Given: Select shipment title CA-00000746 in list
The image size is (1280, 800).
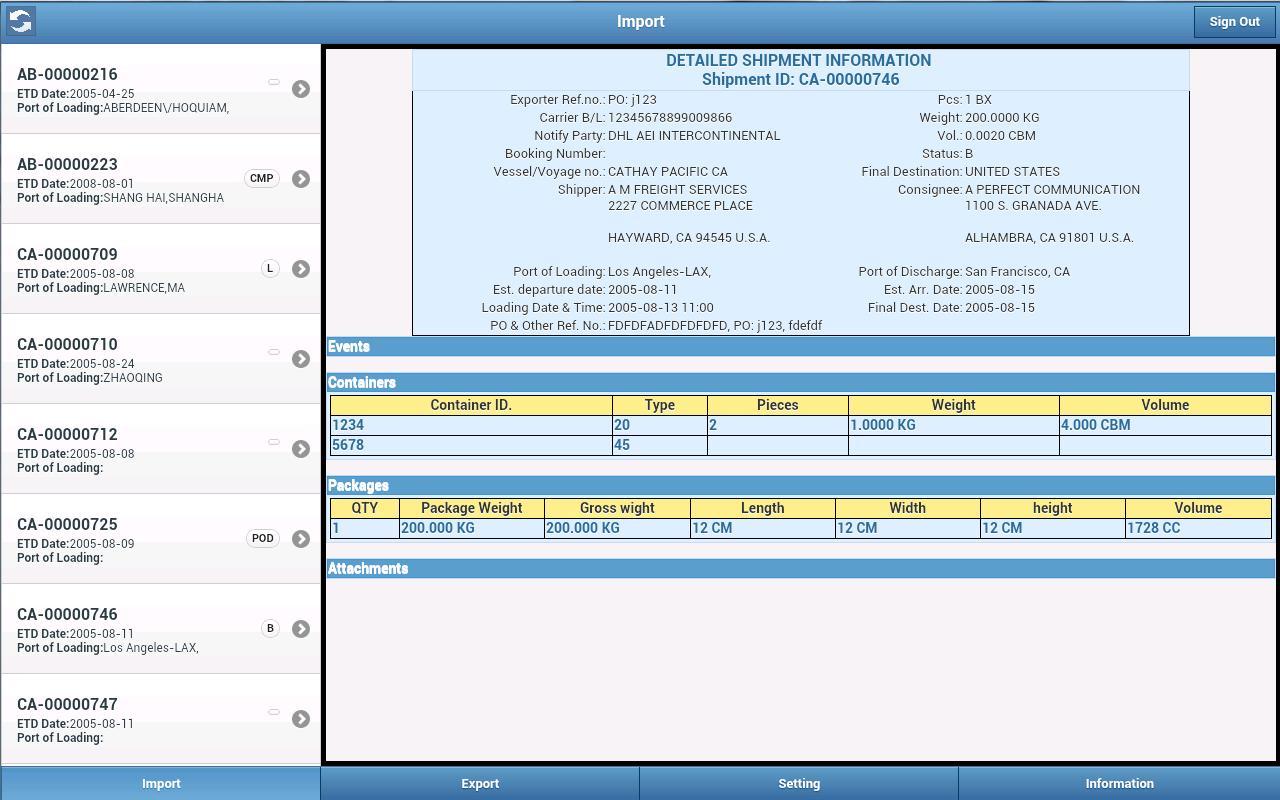Looking at the screenshot, I should click(x=67, y=614).
